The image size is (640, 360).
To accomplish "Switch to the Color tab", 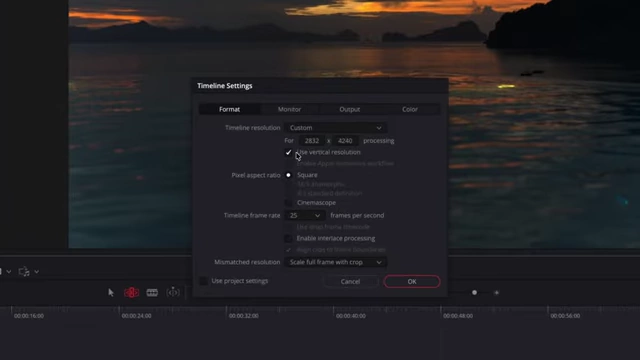I will pyautogui.click(x=410, y=109).
